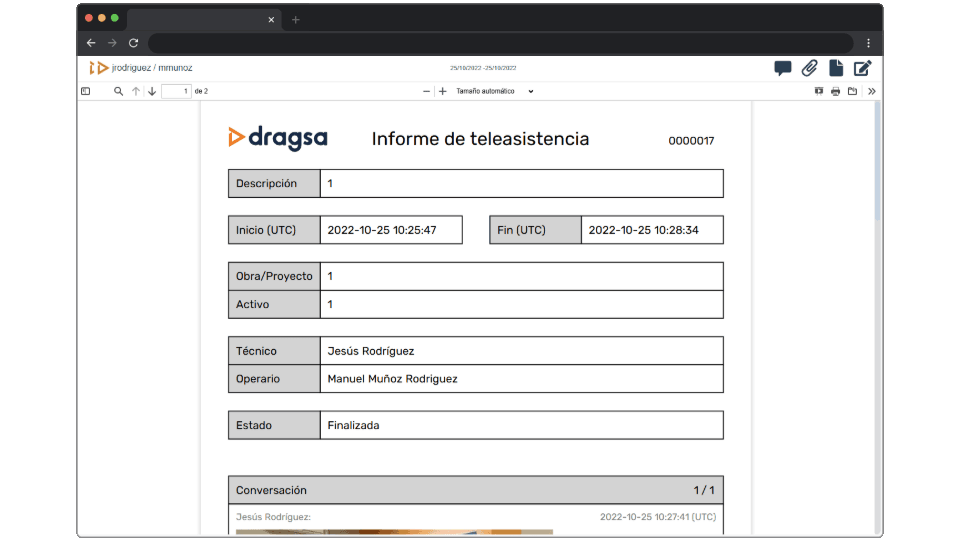Open browser three-dot menu
Screen dimensions: 960x540
868,43
